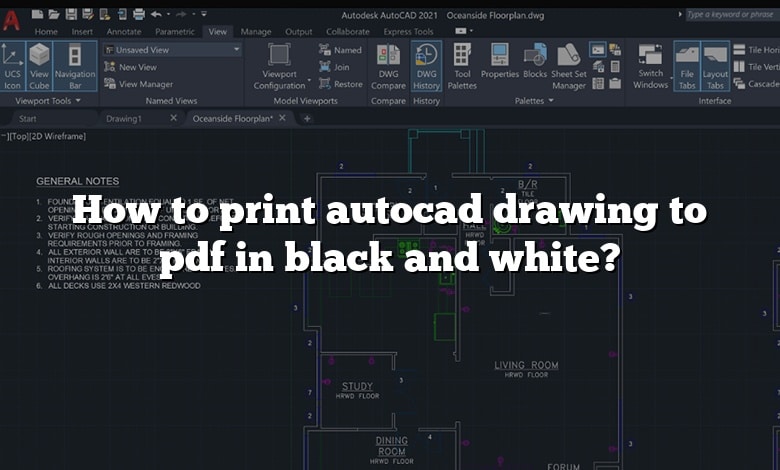This screenshot has width=780, height=470.
Task: Switch to the Manage ribbon tab
Action: click(256, 31)
